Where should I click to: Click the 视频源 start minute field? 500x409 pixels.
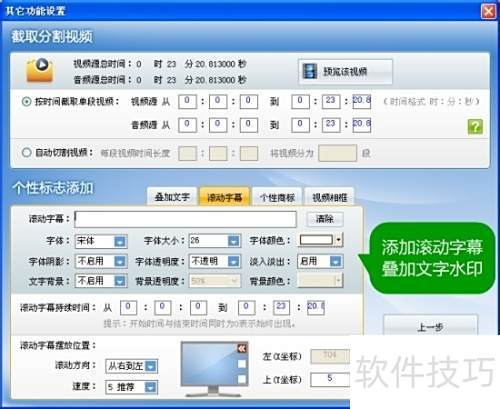pos(218,102)
